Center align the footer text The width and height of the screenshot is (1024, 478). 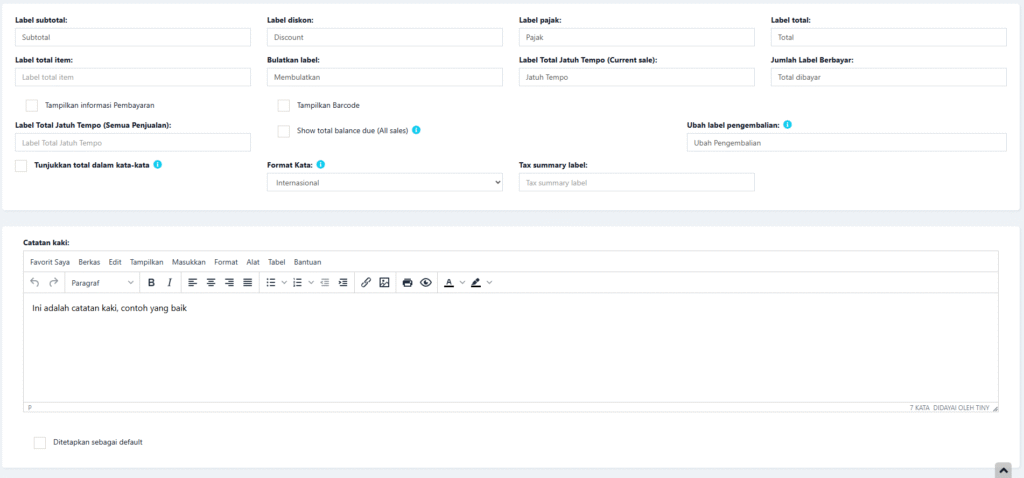[211, 283]
